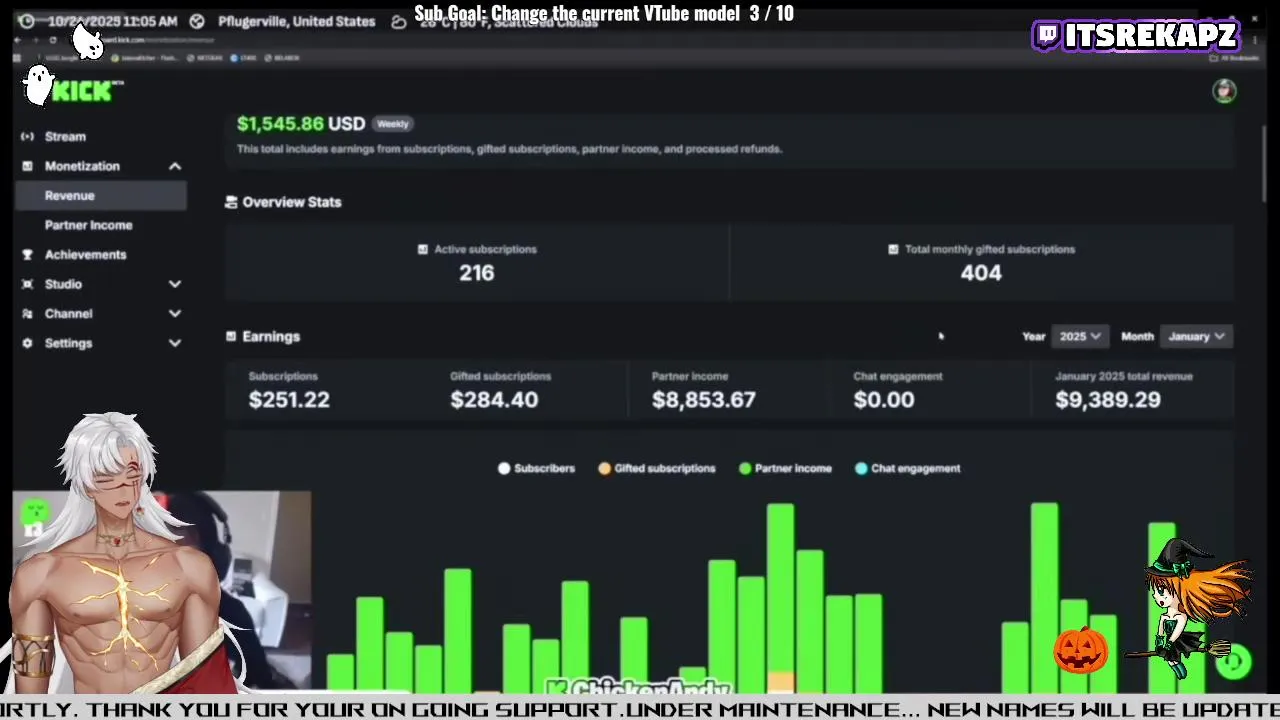This screenshot has height=720, width=1280.
Task: Expand the Channel menu chevron
Action: click(175, 314)
